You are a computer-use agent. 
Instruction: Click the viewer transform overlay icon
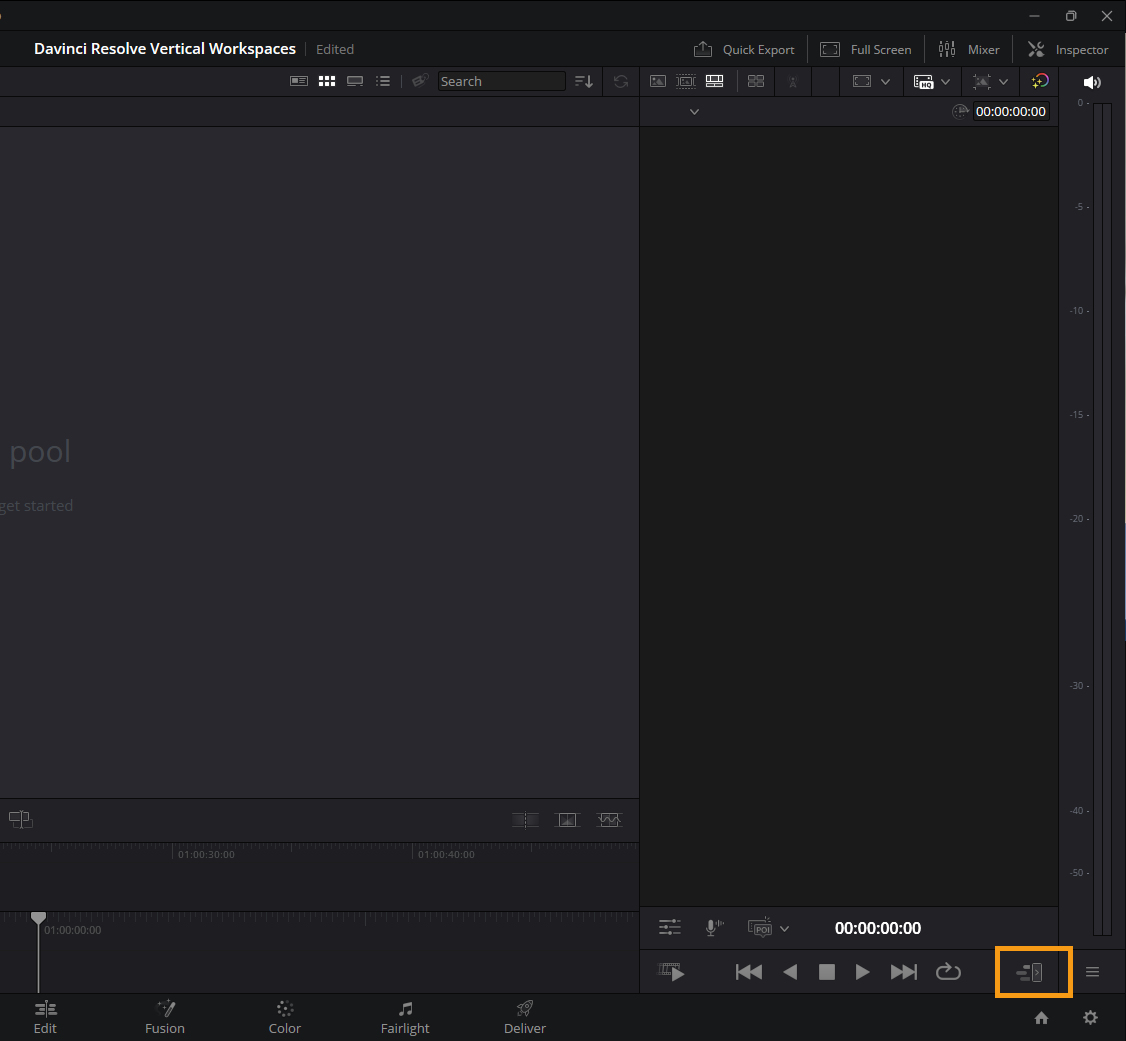click(981, 82)
